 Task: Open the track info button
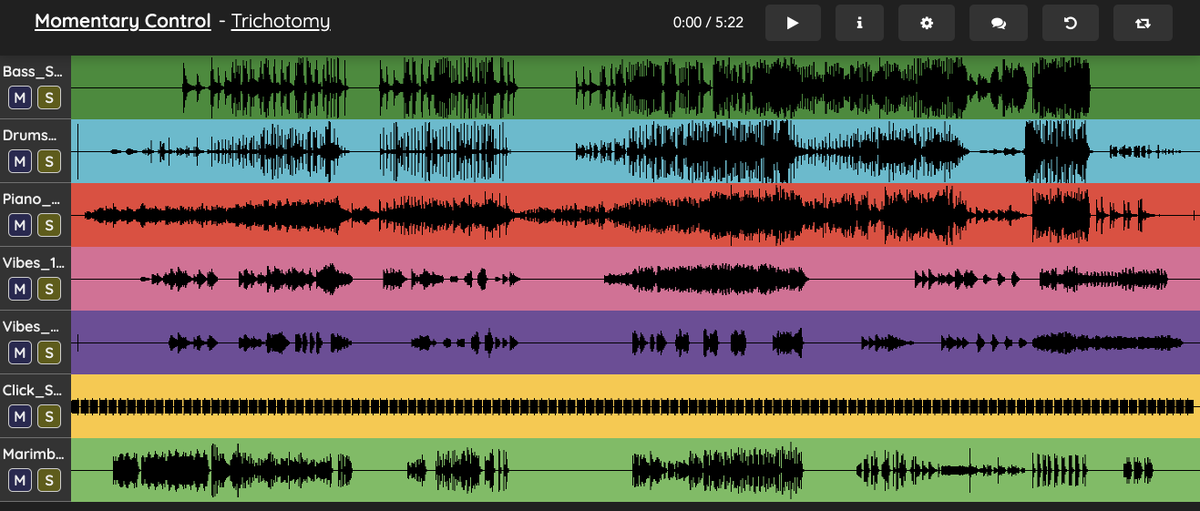tap(860, 23)
